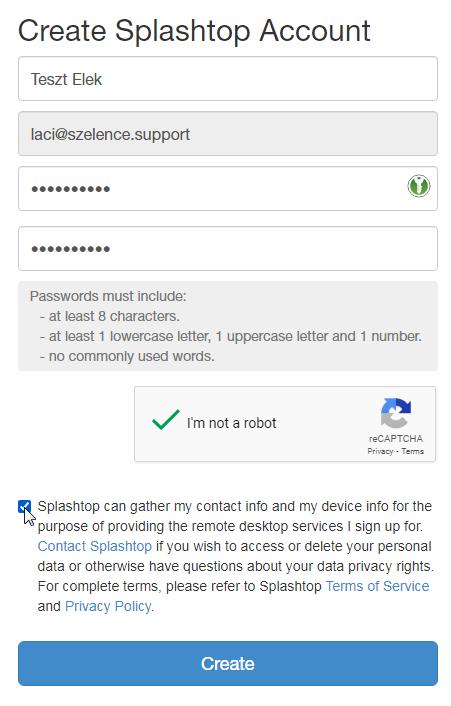This screenshot has width=451, height=706.
Task: Click the 'I'm not a robot' label
Action: coord(231,423)
